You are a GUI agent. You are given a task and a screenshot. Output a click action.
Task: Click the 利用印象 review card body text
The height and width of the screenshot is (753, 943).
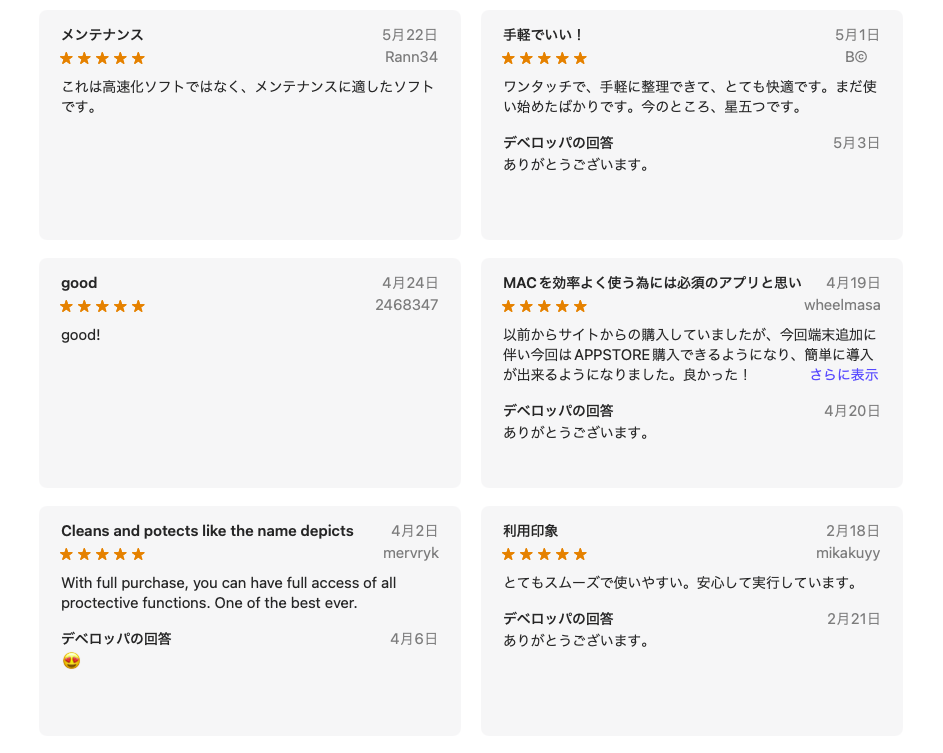(x=680, y=583)
